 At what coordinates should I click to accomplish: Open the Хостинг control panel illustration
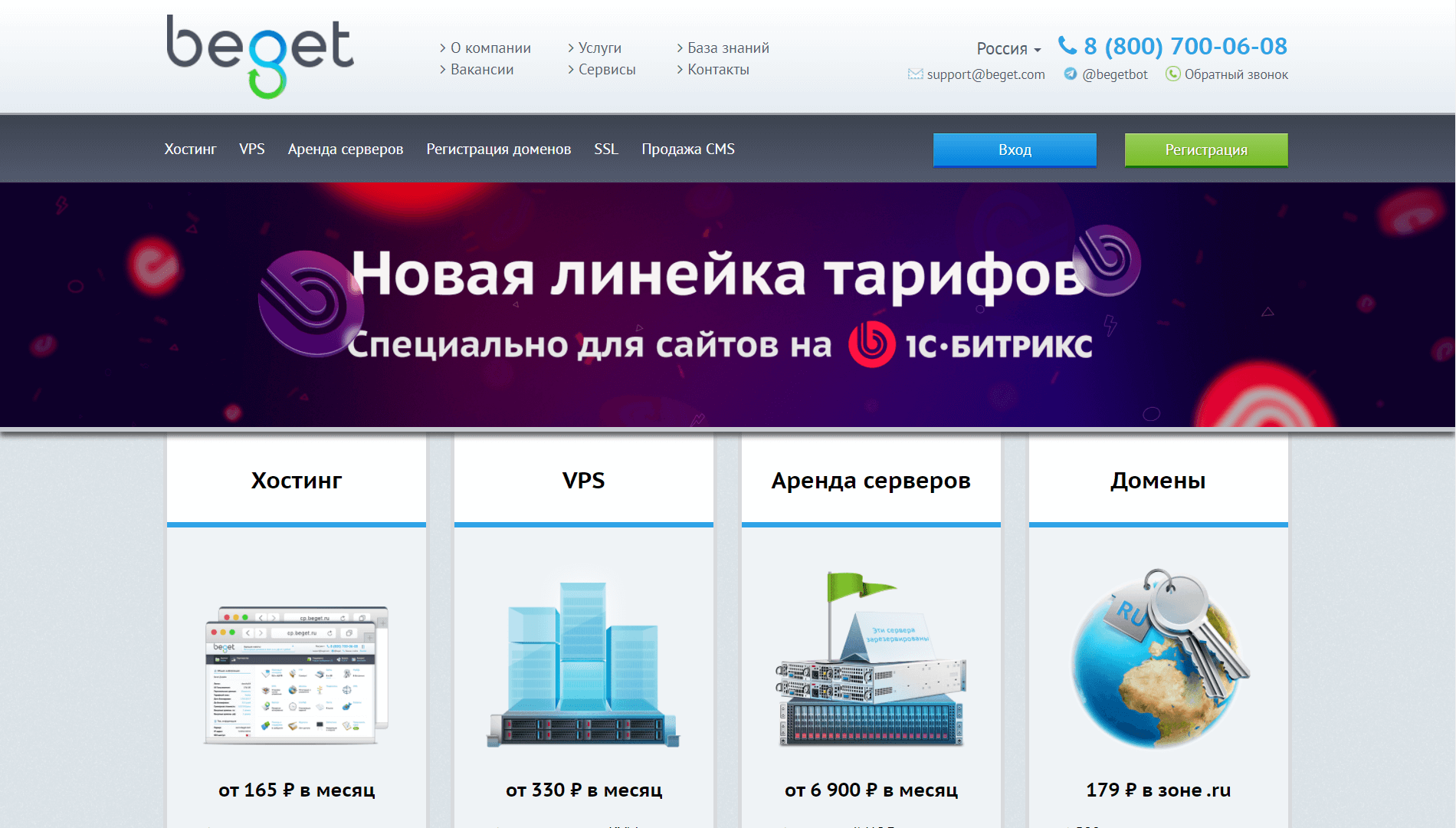(x=297, y=675)
